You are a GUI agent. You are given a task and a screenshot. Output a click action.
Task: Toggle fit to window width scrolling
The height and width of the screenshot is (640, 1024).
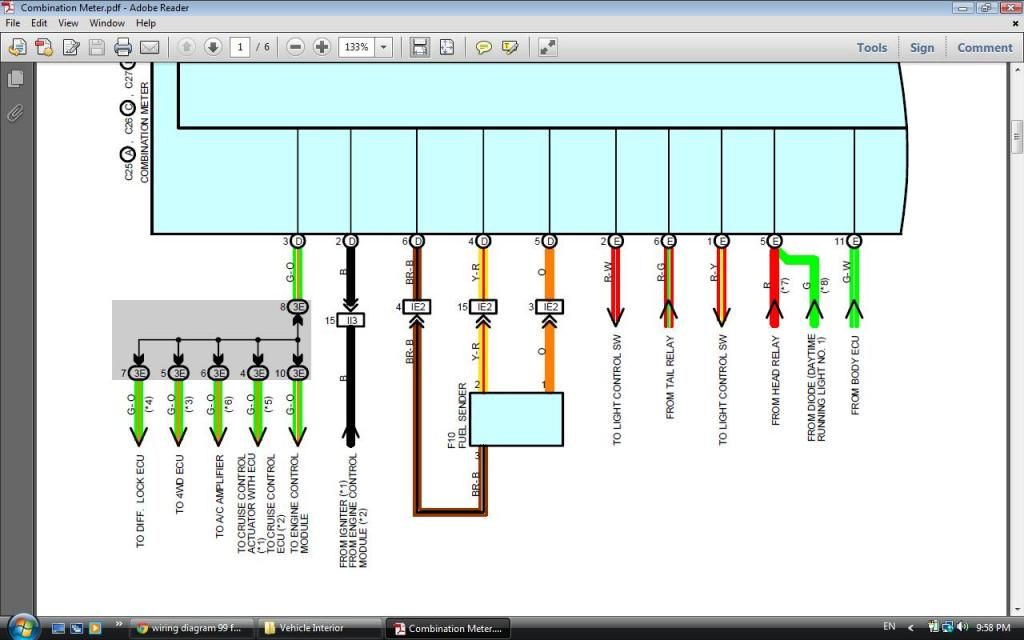coord(420,47)
